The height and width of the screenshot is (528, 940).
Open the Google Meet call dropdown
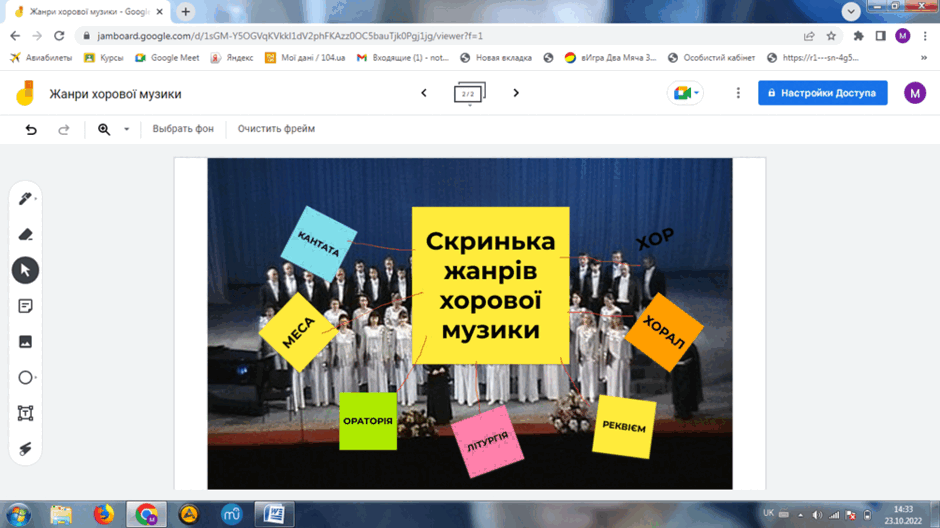click(x=685, y=93)
